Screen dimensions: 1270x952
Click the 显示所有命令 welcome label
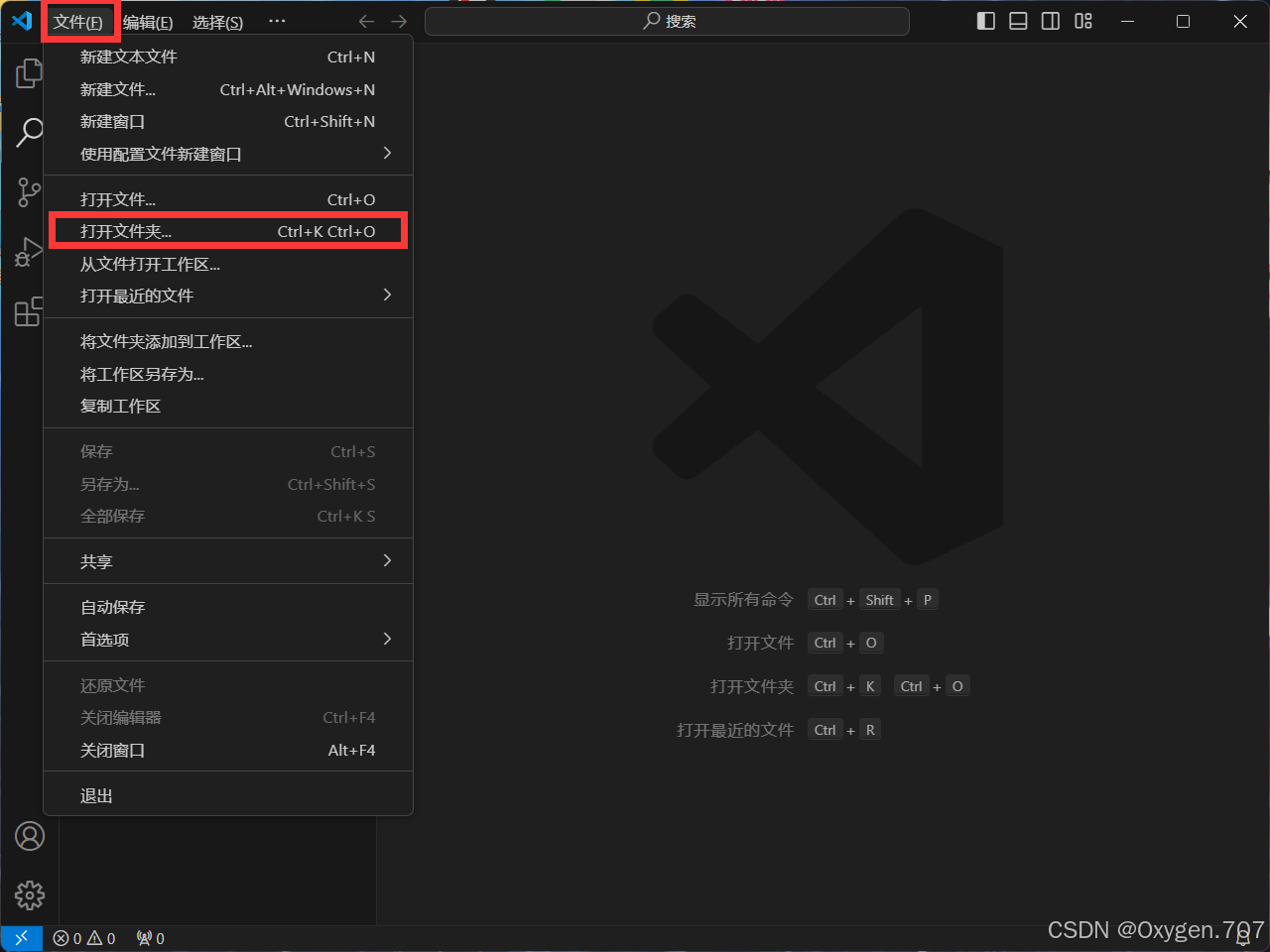pos(743,600)
